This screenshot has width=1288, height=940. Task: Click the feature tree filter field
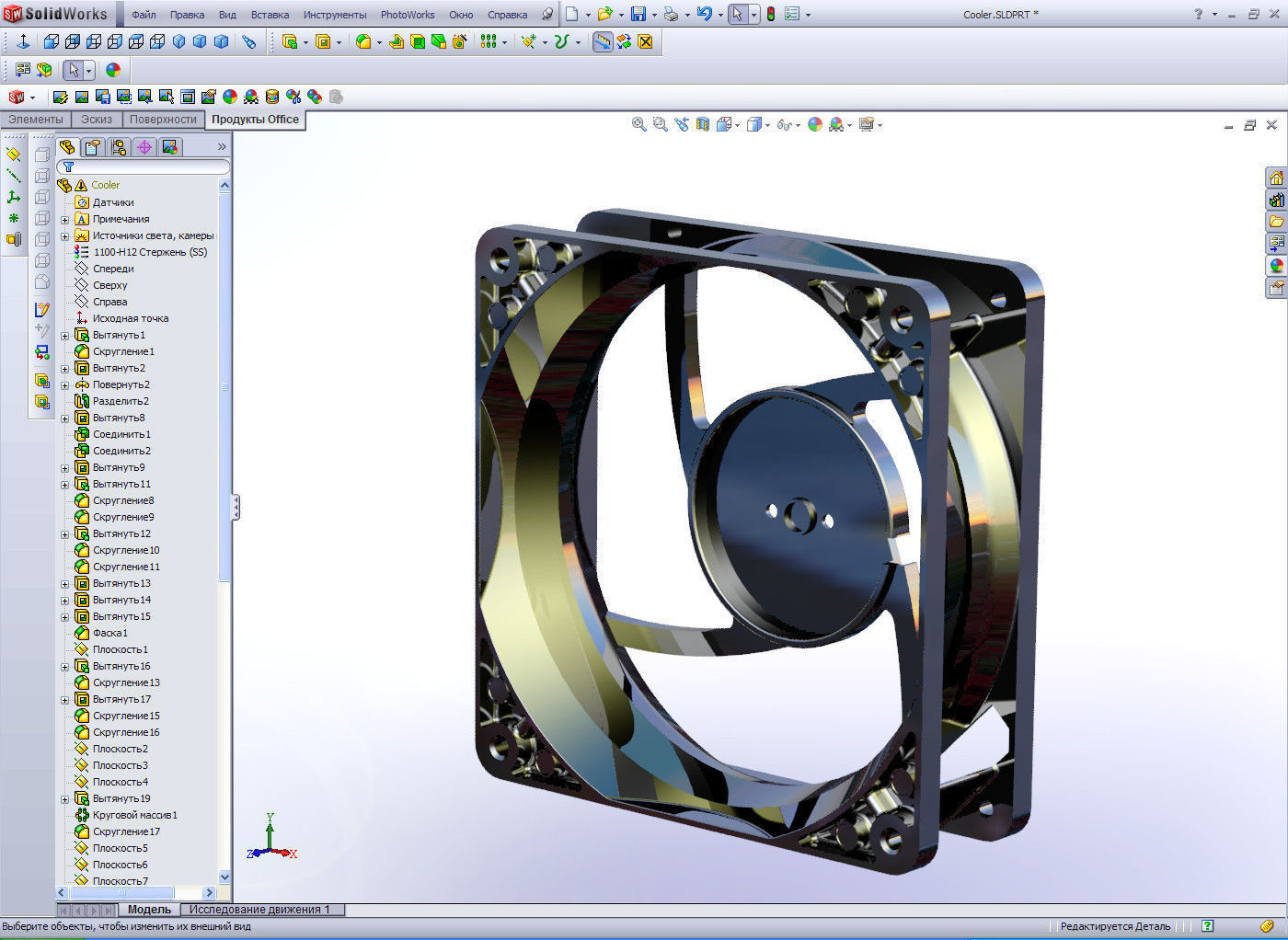[144, 166]
